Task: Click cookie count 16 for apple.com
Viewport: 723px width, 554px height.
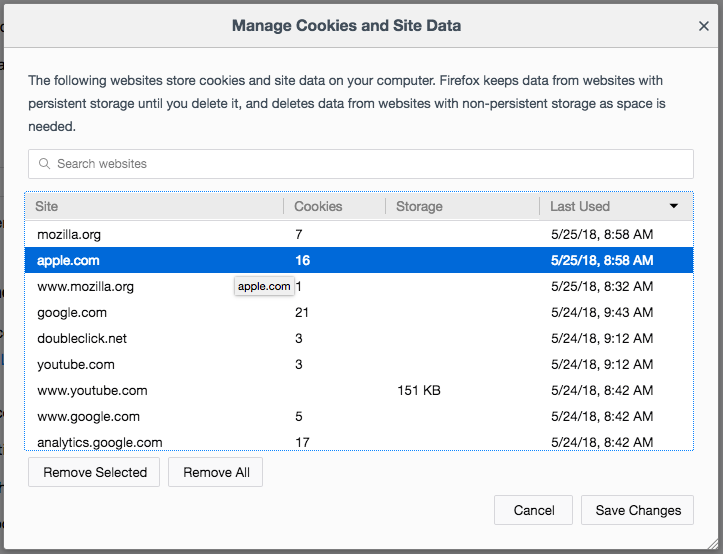Action: pyautogui.click(x=302, y=260)
